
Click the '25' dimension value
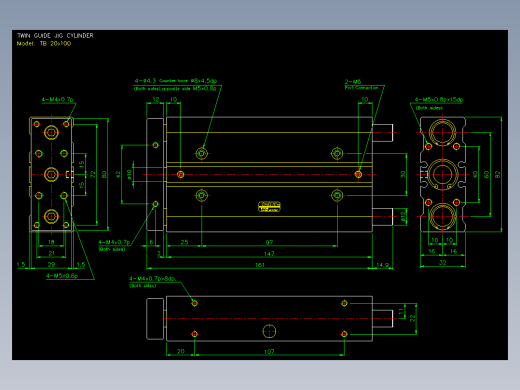(184, 243)
